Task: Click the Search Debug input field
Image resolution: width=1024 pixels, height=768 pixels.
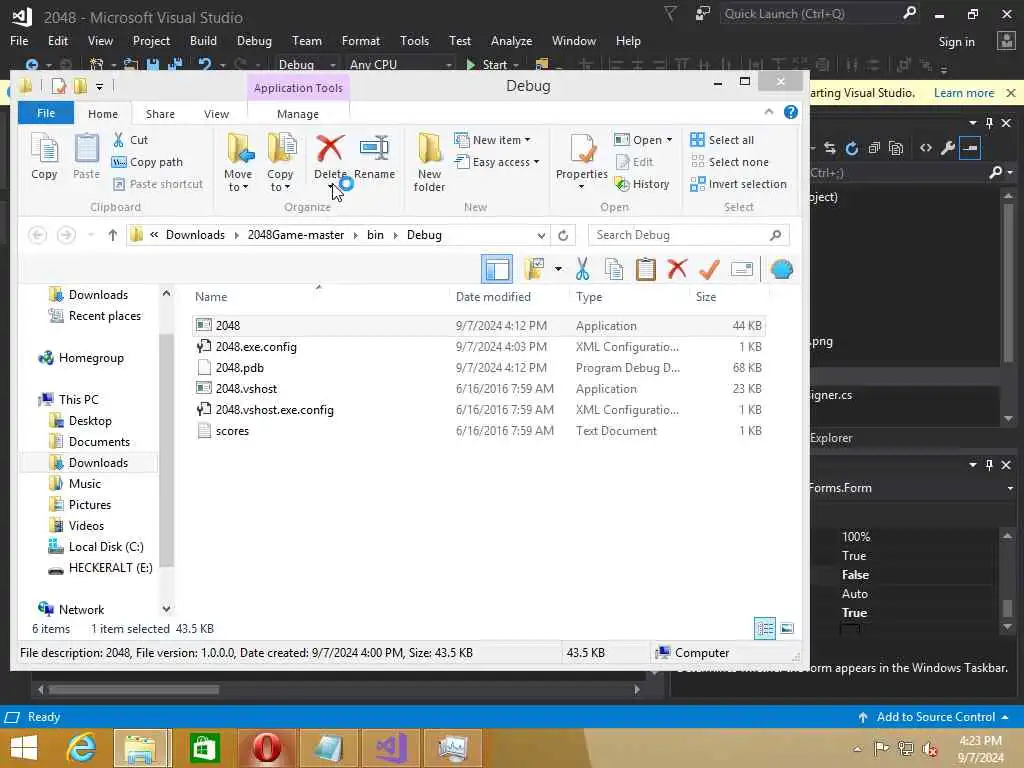Action: click(x=680, y=235)
